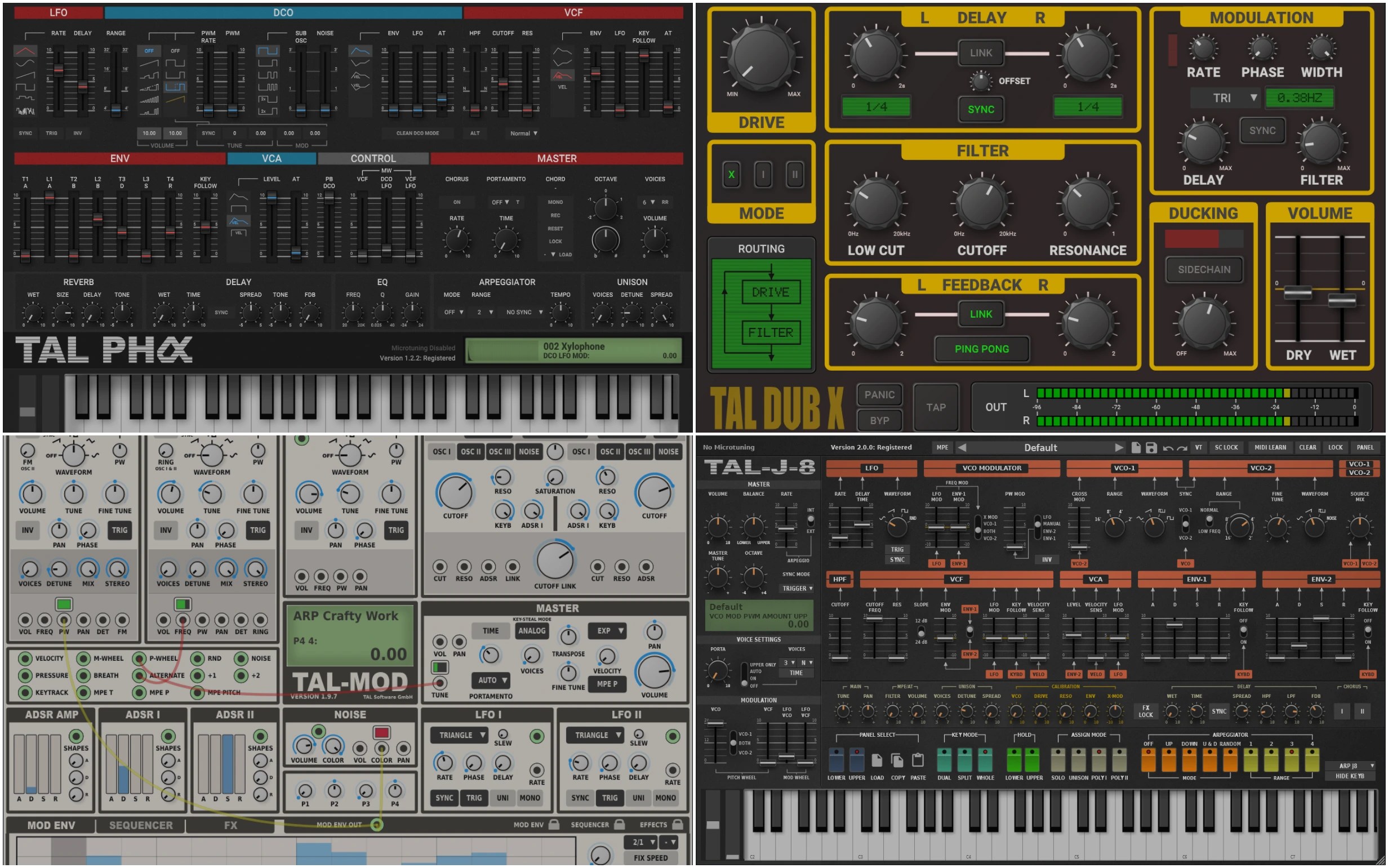The height and width of the screenshot is (868, 1388).
Task: Enable SIDECHAIN ducking in TAL DUB X
Action: 1204,269
